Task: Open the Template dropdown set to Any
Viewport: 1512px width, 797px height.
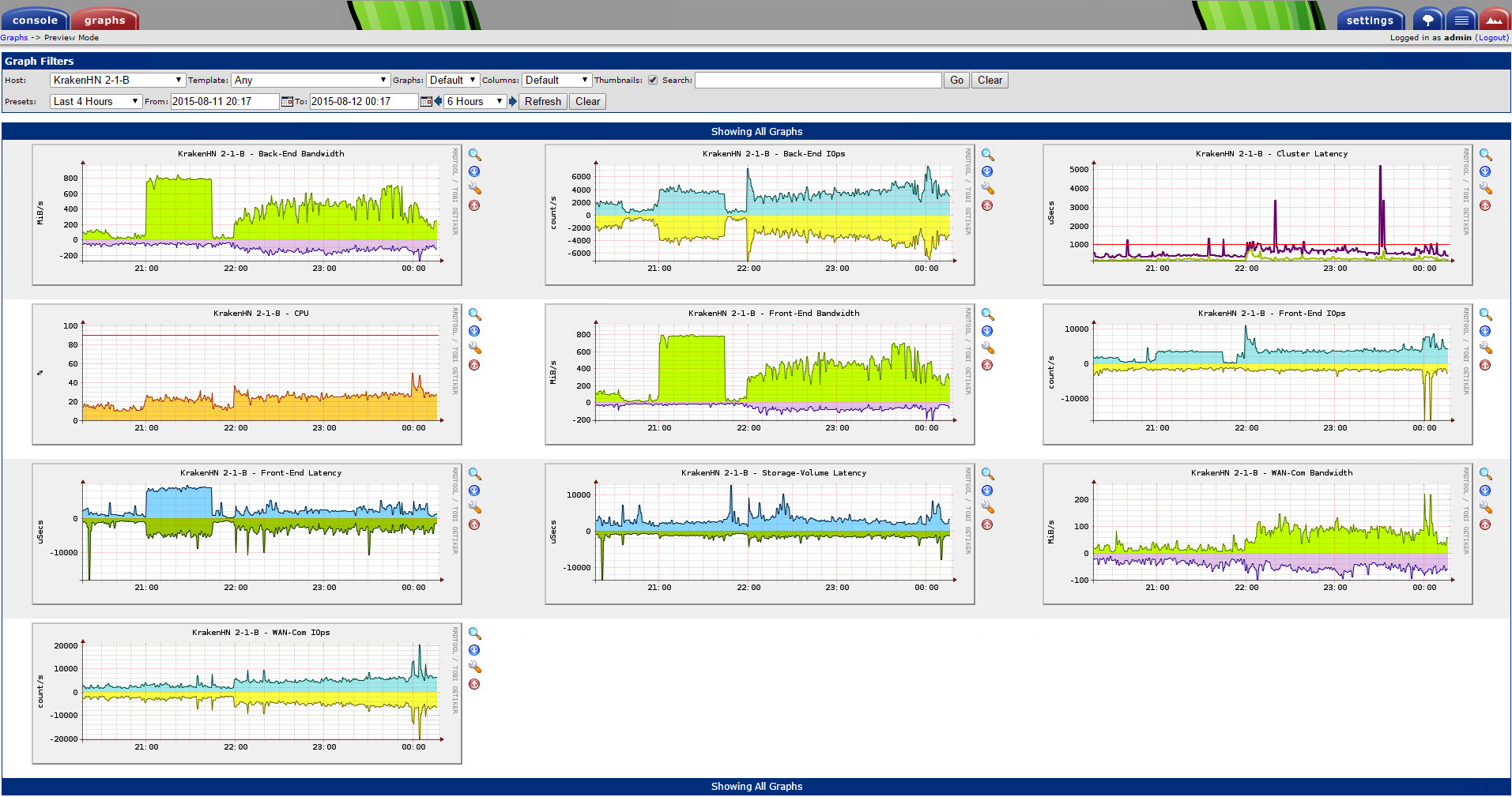Action: tap(311, 81)
